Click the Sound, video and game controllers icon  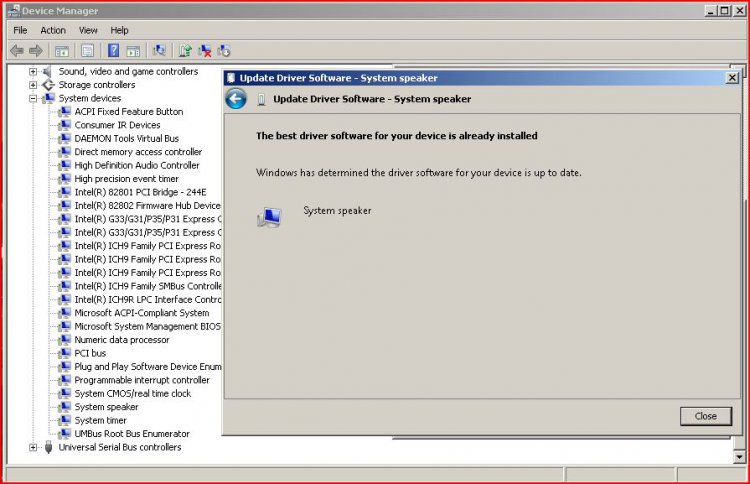(x=47, y=72)
